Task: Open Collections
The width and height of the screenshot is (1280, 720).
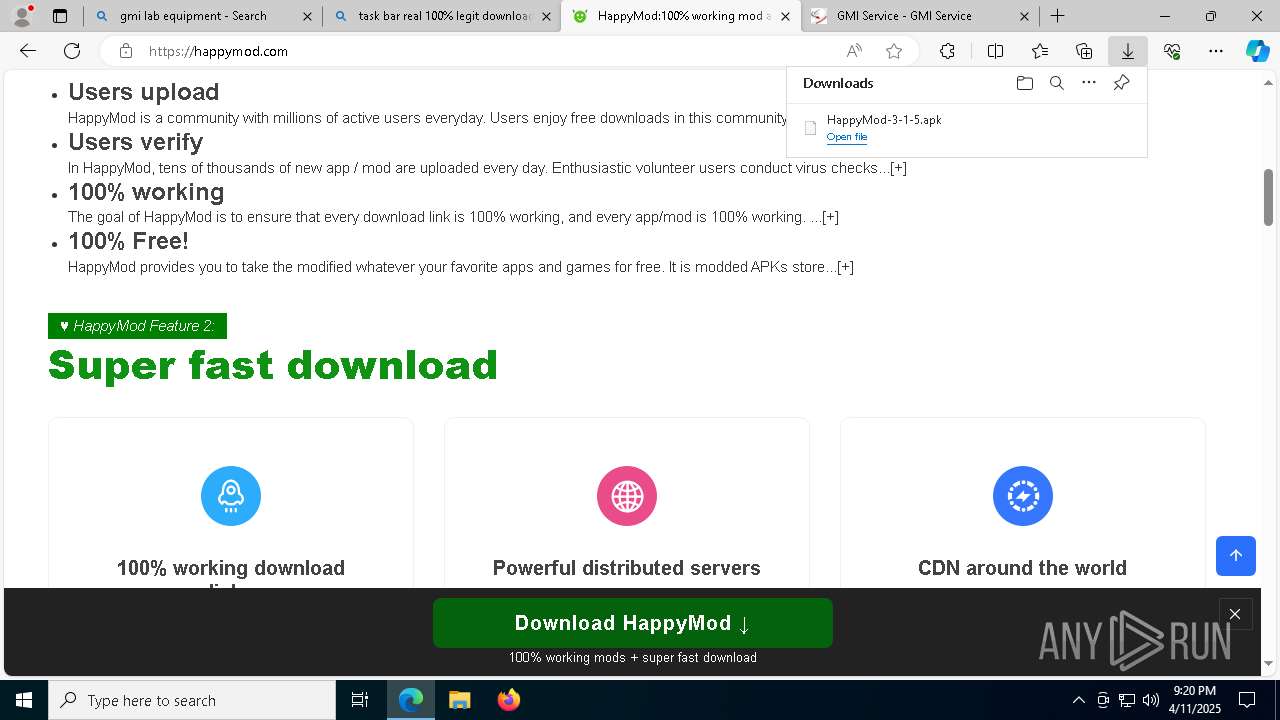Action: pos(1084,51)
